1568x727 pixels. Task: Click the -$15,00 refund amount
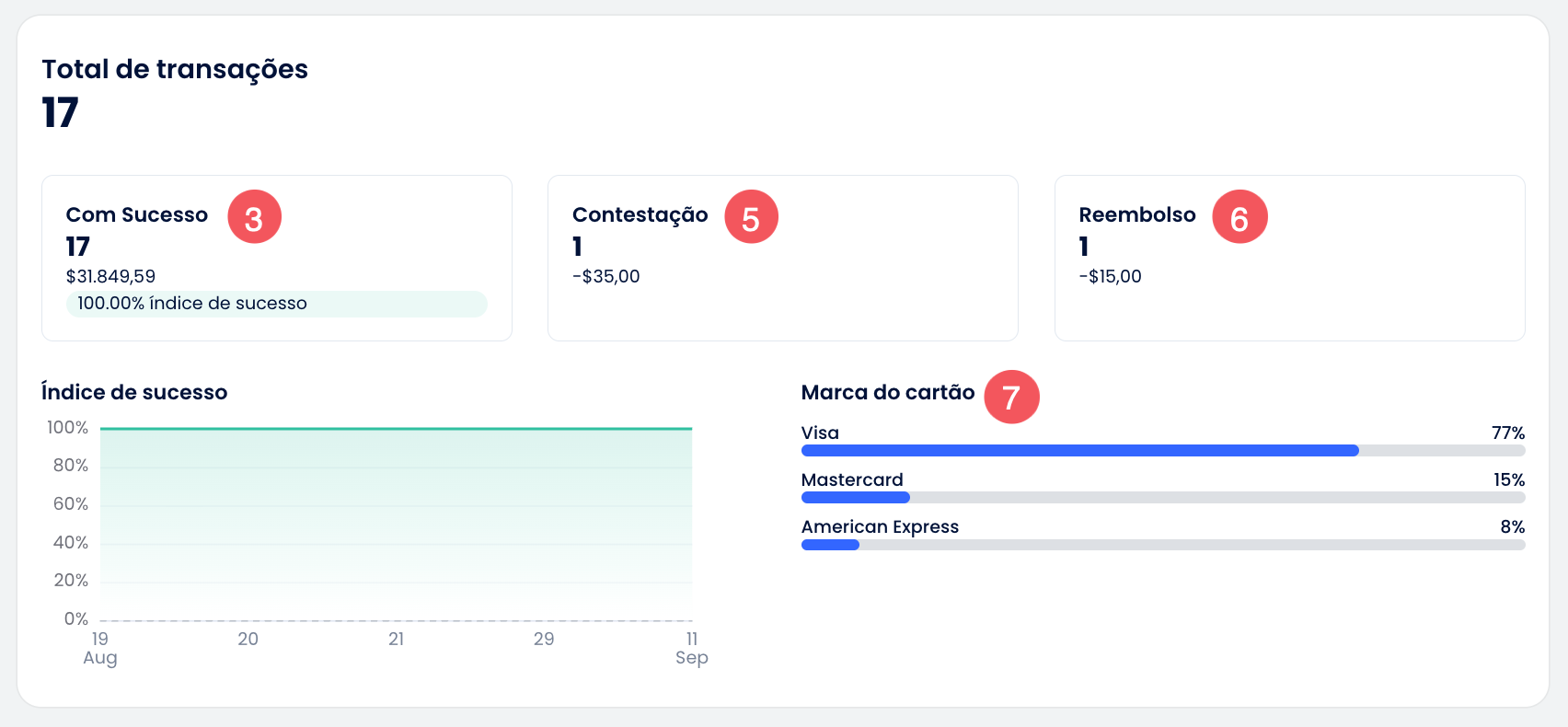(x=1110, y=276)
